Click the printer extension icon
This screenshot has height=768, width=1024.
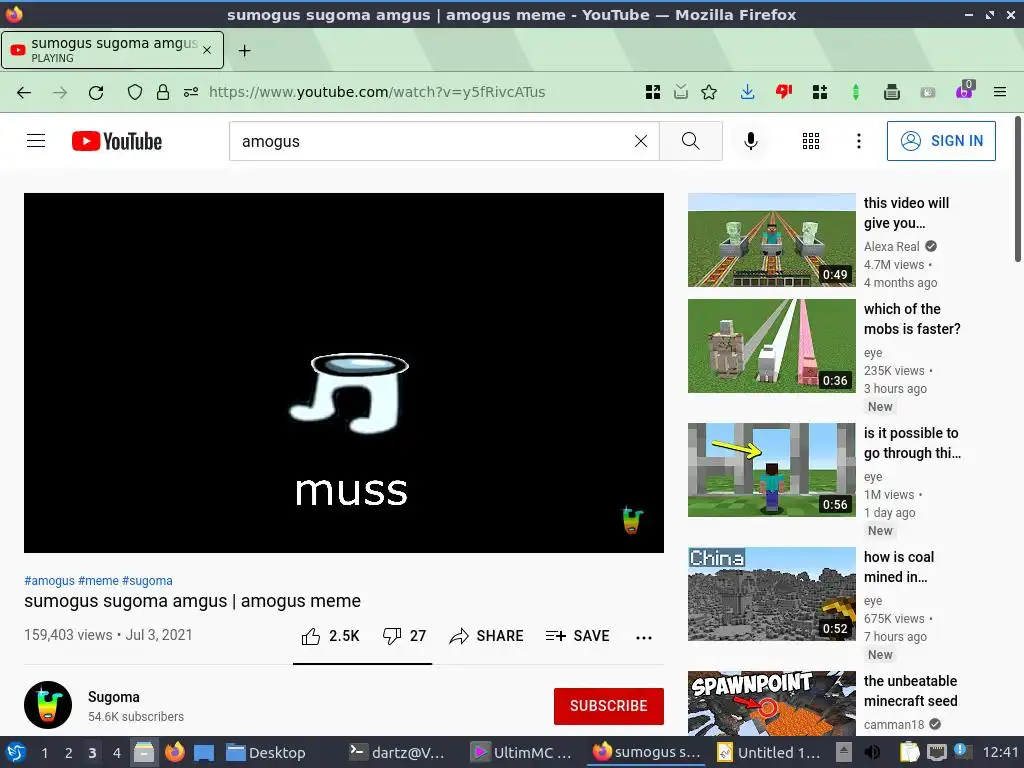coord(891,92)
